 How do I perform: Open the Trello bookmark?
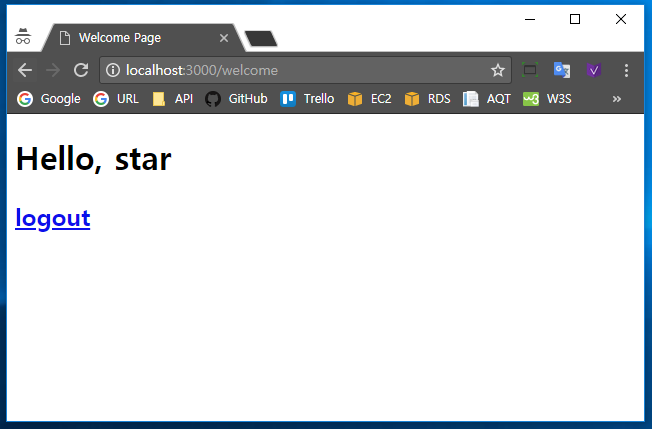(x=307, y=99)
